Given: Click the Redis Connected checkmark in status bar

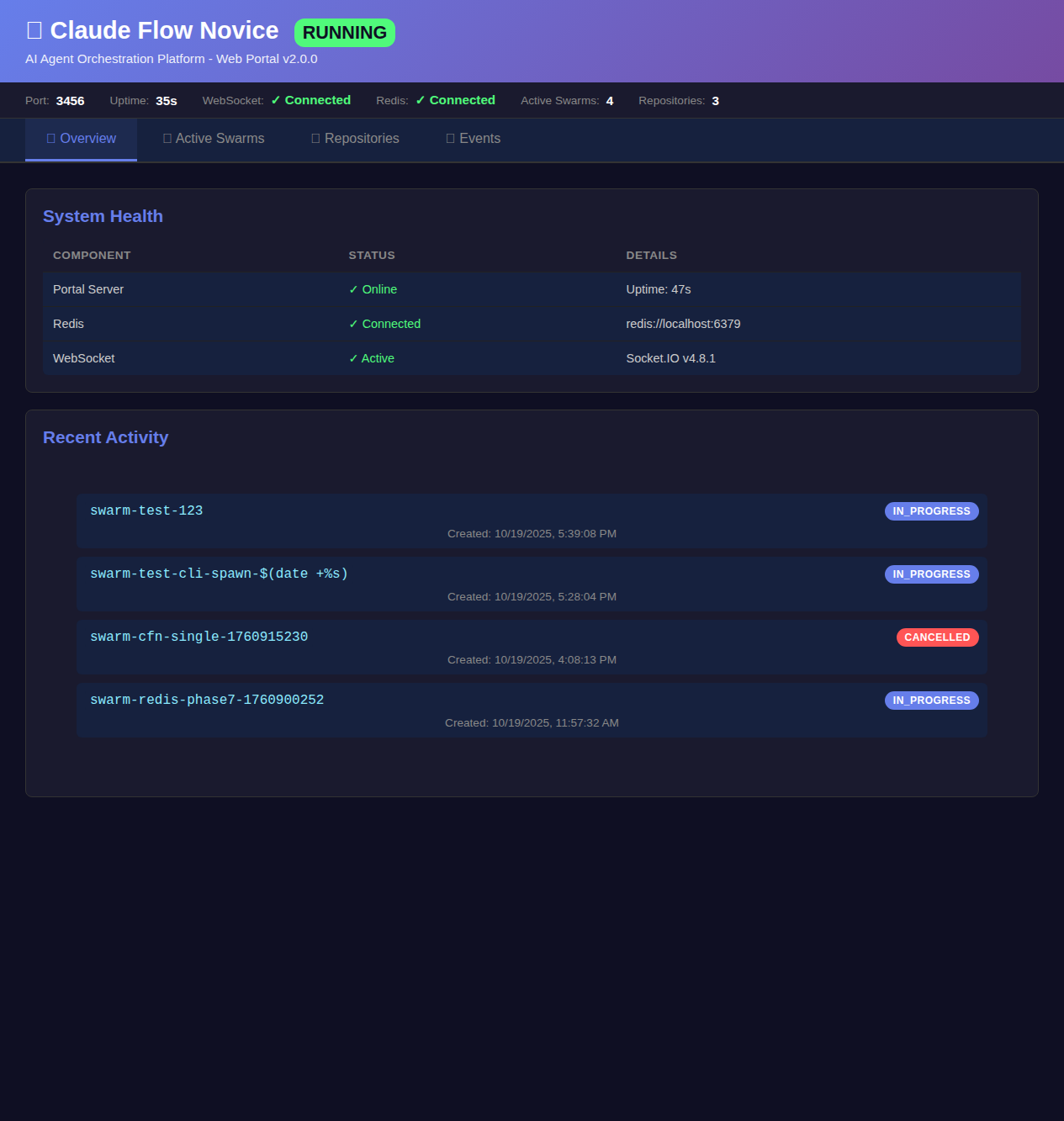Looking at the screenshot, I should click(421, 100).
